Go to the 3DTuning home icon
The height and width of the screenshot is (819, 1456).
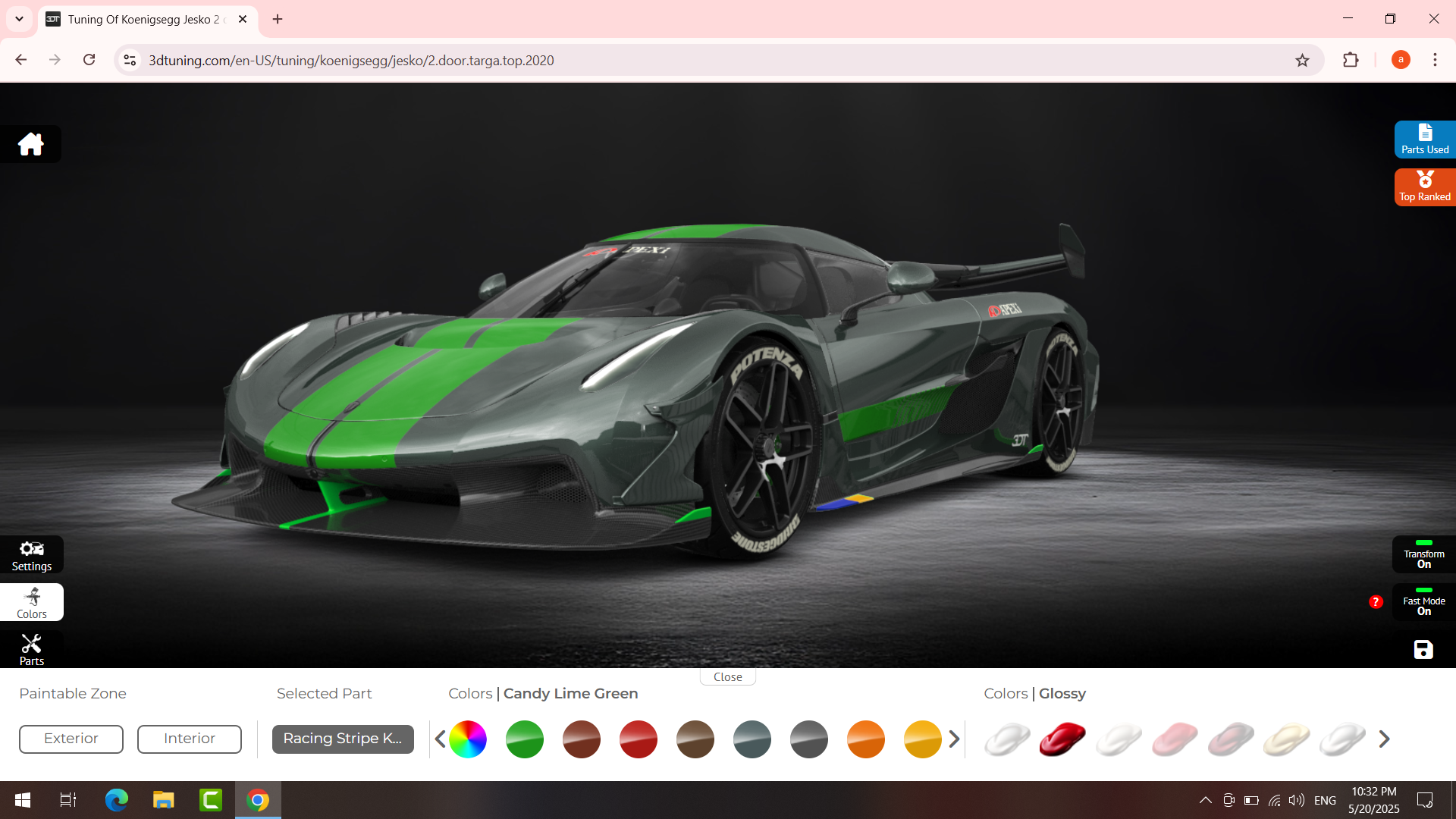point(30,143)
